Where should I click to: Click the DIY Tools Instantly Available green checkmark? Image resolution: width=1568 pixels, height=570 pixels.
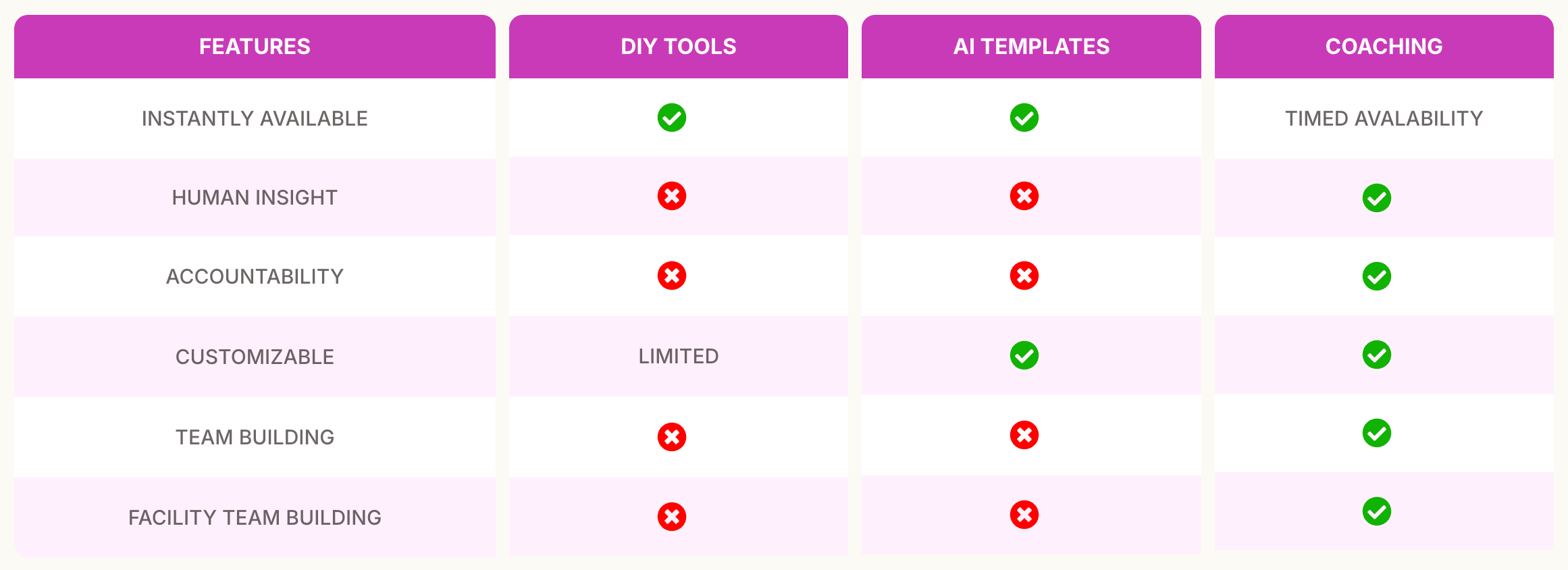[671, 118]
